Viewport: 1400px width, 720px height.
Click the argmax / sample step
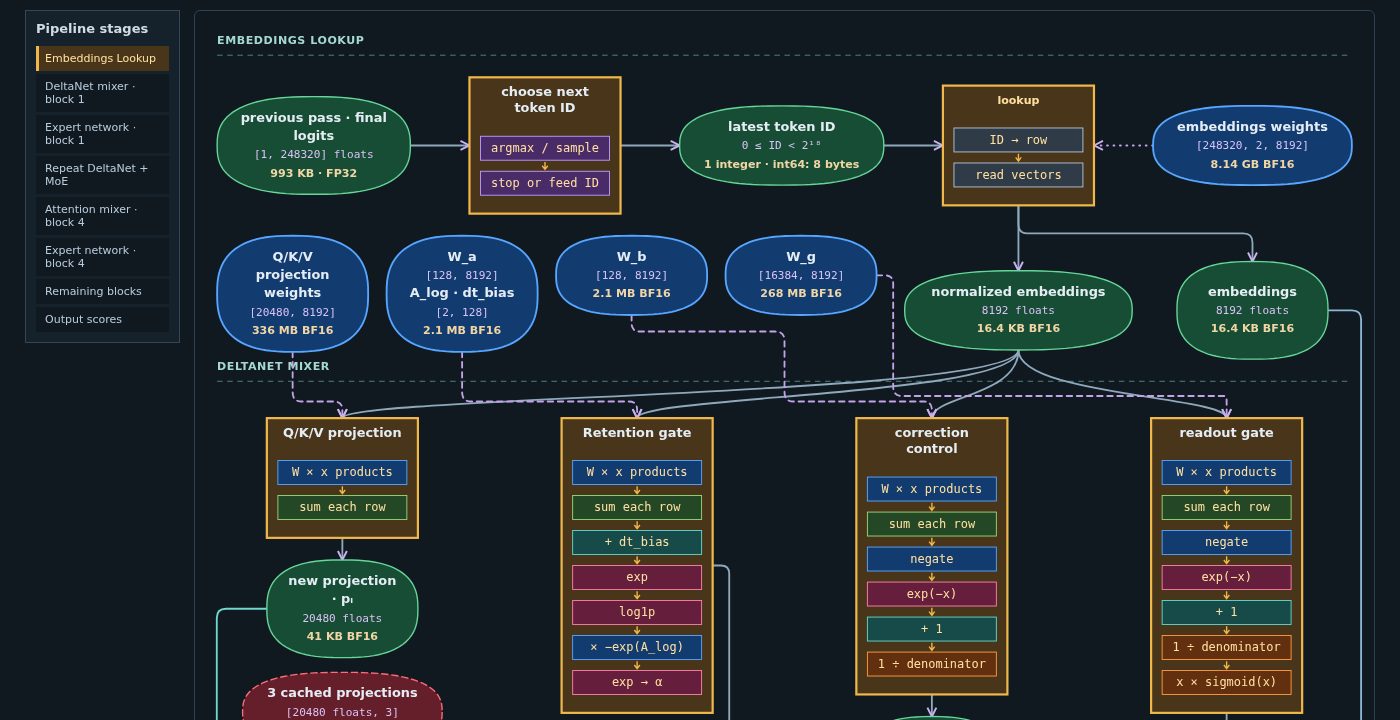coord(545,148)
